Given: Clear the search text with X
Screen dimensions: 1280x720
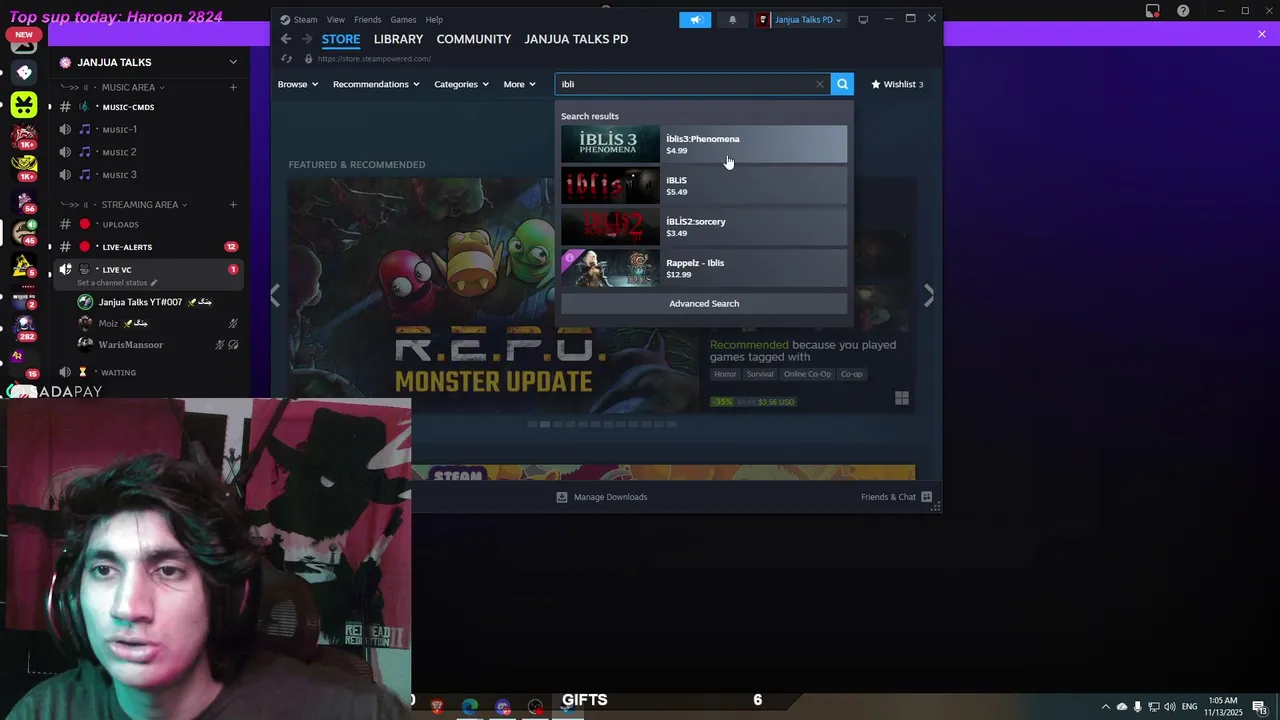Looking at the screenshot, I should pos(820,84).
